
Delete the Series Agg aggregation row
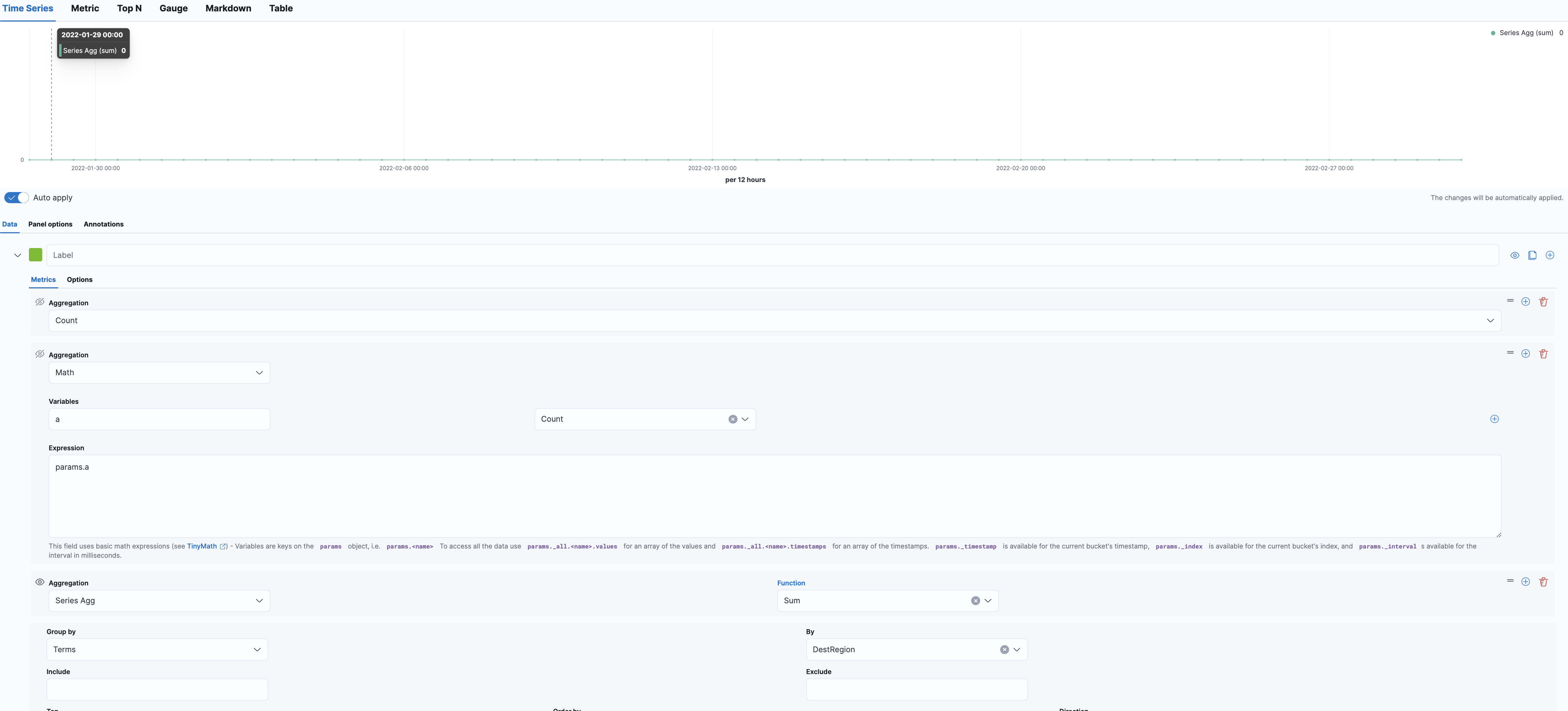point(1544,581)
